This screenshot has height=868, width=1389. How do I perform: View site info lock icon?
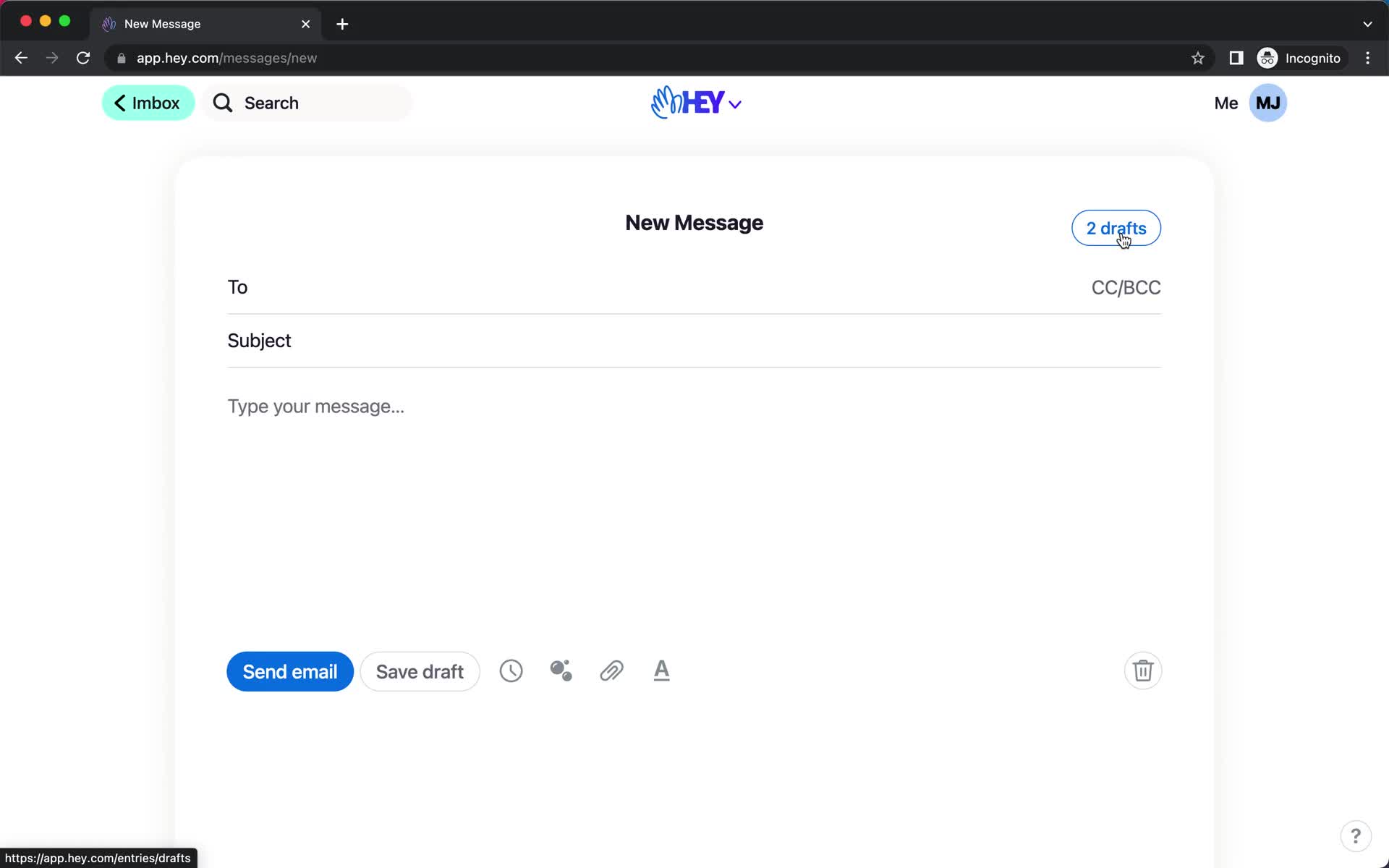coord(122,58)
